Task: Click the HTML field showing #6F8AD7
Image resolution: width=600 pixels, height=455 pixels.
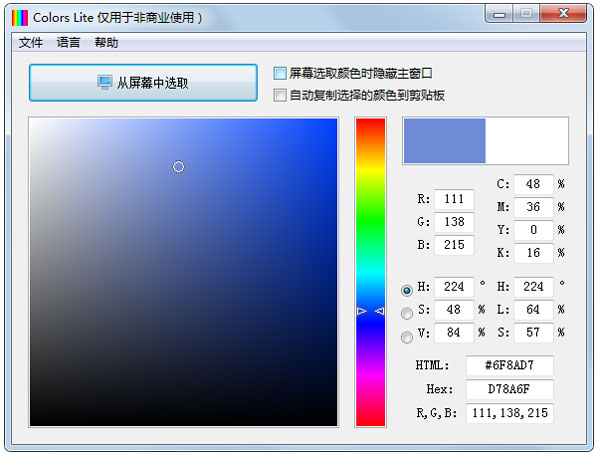Action: pos(510,365)
